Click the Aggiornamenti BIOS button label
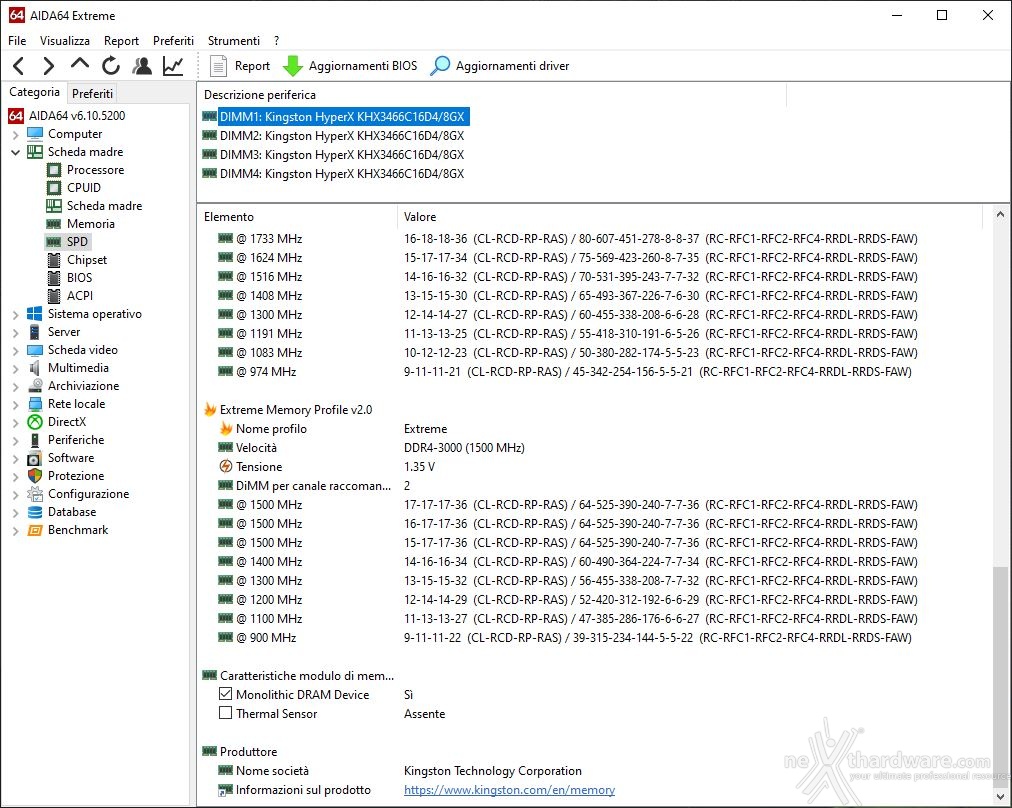 (363, 66)
